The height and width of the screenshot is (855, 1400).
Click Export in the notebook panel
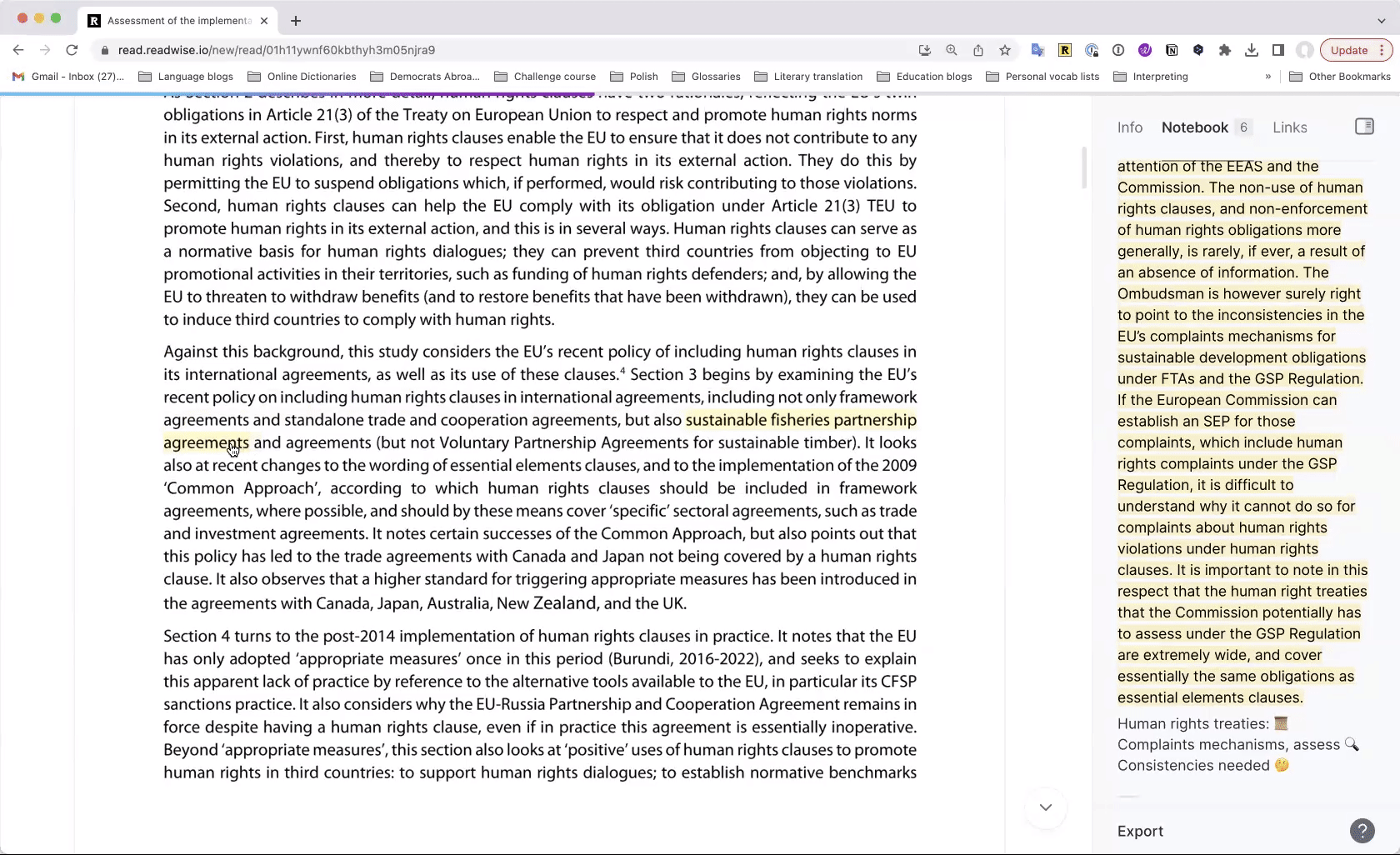pyautogui.click(x=1140, y=831)
